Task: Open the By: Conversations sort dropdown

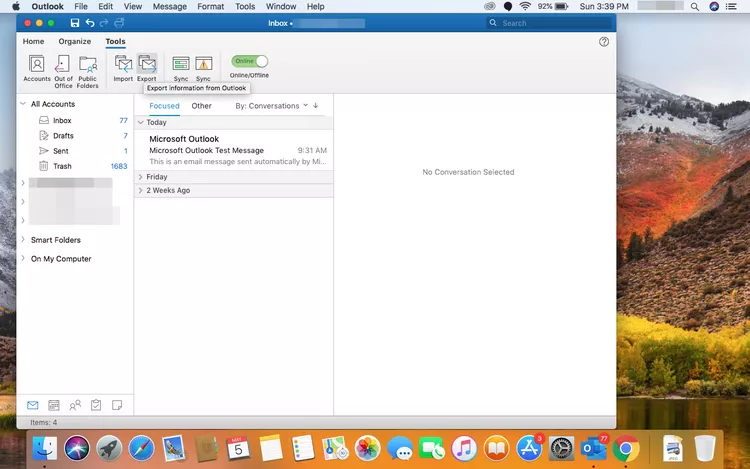Action: click(271, 106)
